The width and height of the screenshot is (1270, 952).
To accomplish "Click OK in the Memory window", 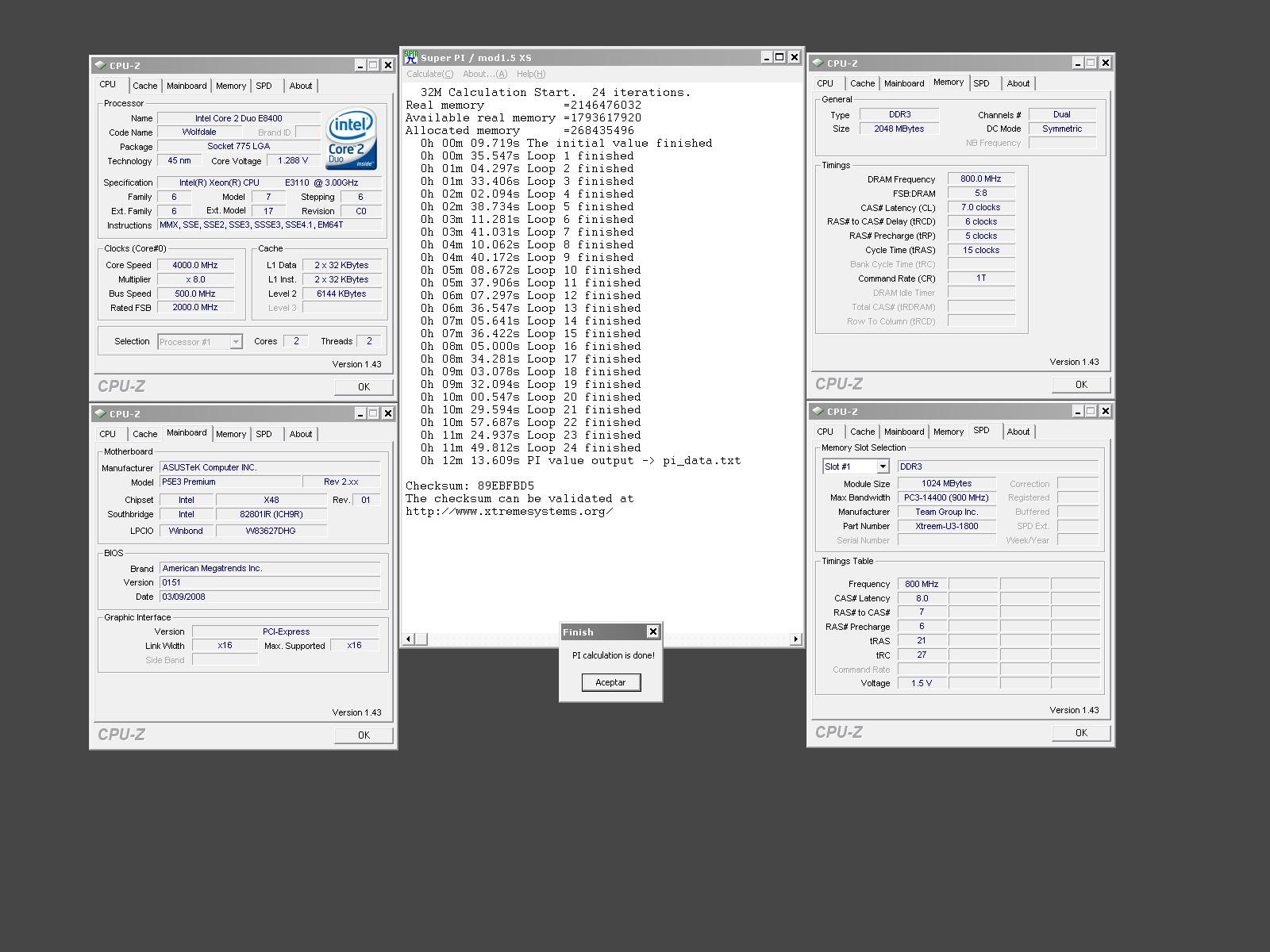I will (1081, 384).
